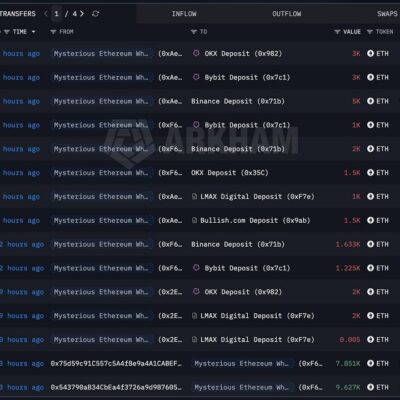Open Binance Deposit (0x71b) 5K transfer
This screenshot has height=400, width=400.
click(x=238, y=101)
